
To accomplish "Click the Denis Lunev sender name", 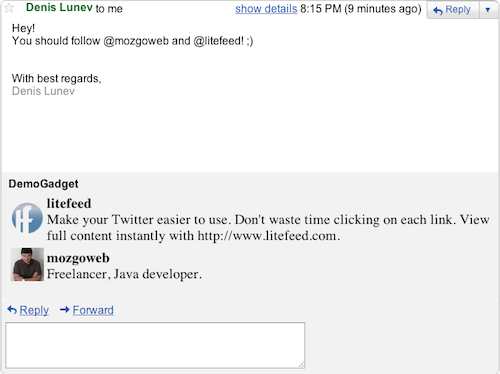I will tap(59, 7).
